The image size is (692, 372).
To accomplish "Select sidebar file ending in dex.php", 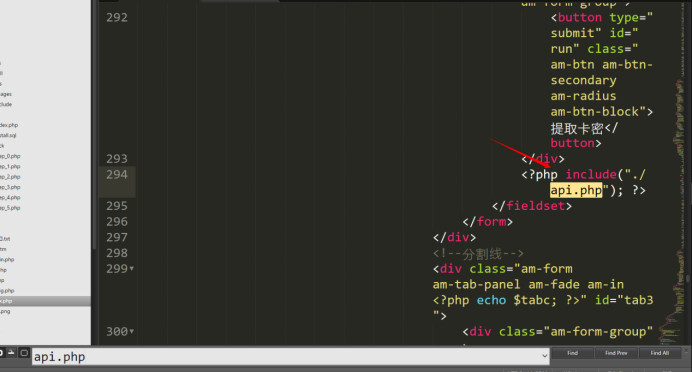I will 9,125.
